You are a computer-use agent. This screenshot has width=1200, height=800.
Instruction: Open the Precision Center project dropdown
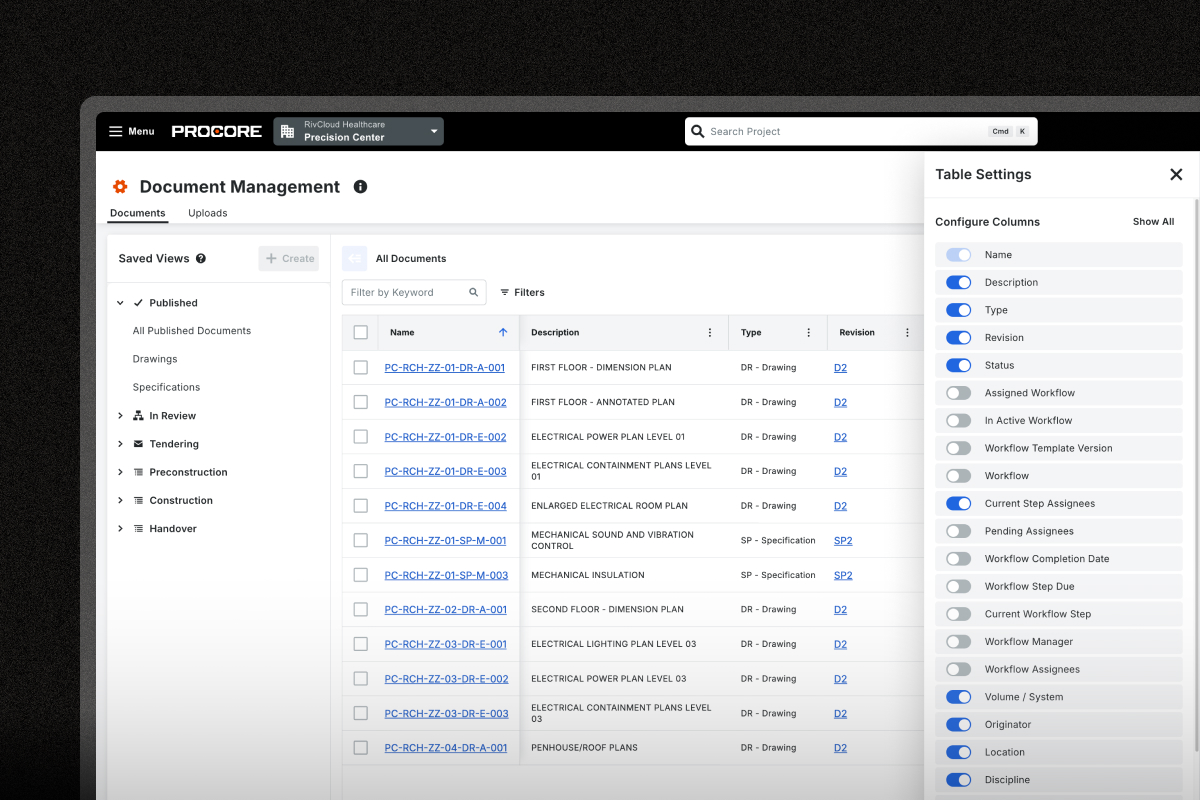click(x=358, y=131)
